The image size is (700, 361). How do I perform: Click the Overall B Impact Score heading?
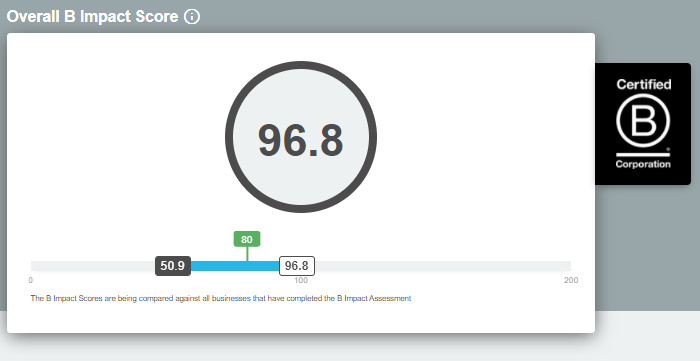(92, 17)
